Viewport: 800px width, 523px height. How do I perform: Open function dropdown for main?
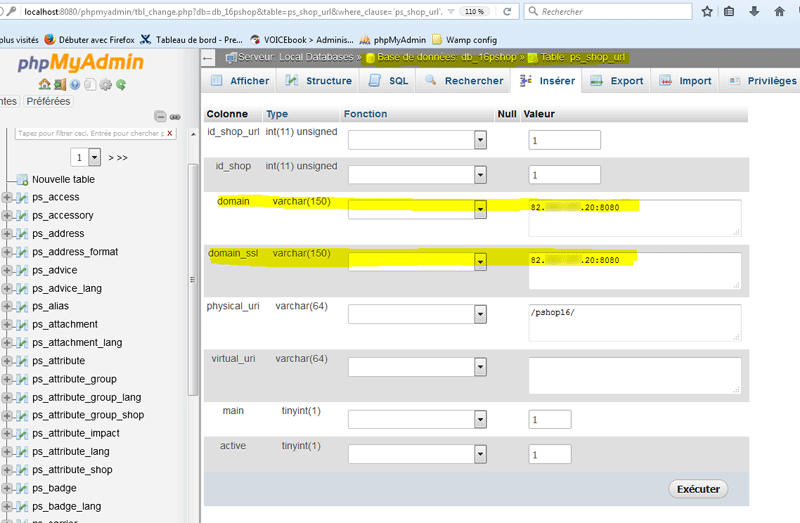click(417, 419)
